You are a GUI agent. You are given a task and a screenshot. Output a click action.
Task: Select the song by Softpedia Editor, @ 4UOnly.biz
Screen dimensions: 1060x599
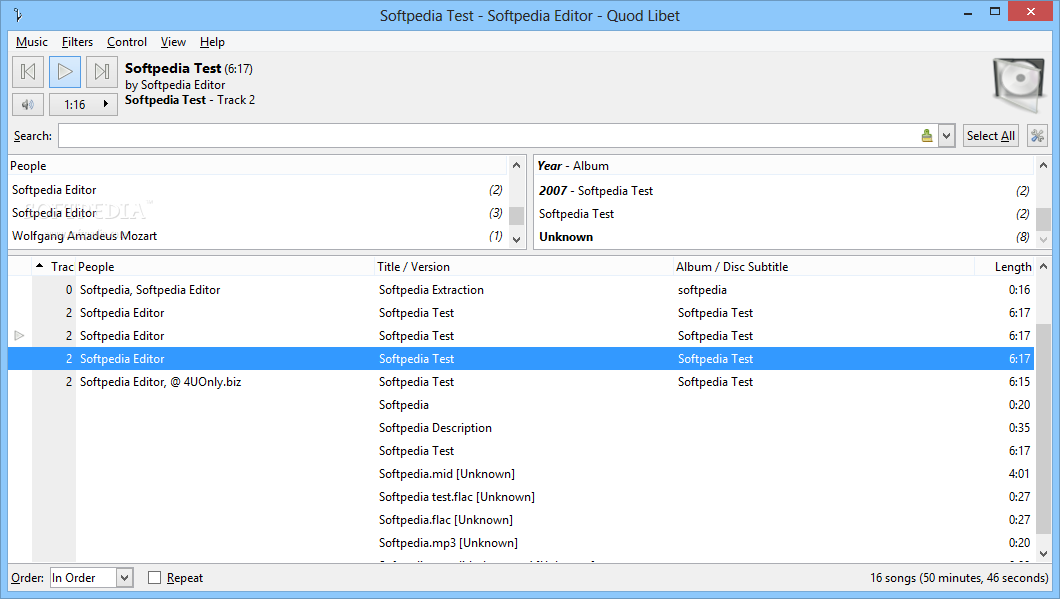tap(521, 382)
